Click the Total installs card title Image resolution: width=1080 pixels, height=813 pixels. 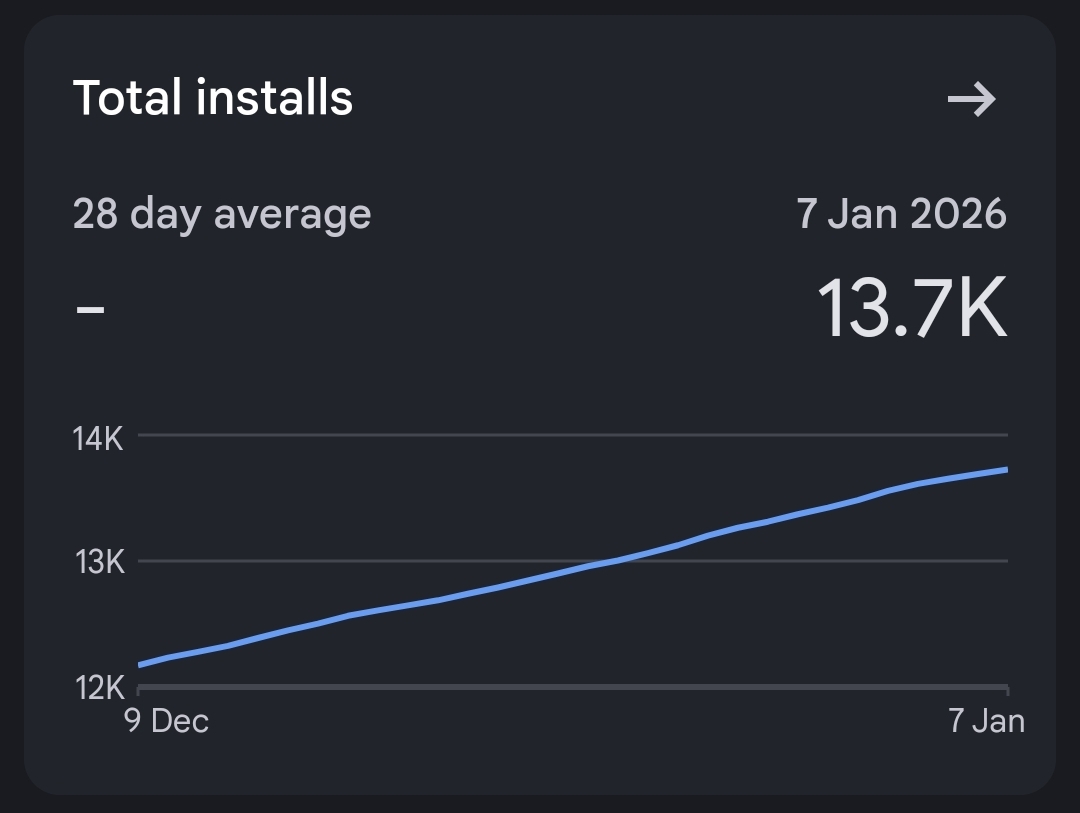[x=213, y=98]
